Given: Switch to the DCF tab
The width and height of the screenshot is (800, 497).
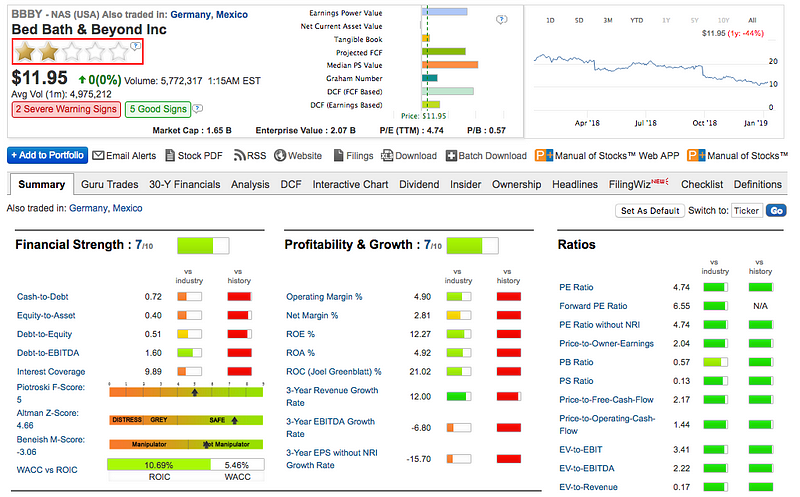Looking at the screenshot, I should click(x=291, y=184).
